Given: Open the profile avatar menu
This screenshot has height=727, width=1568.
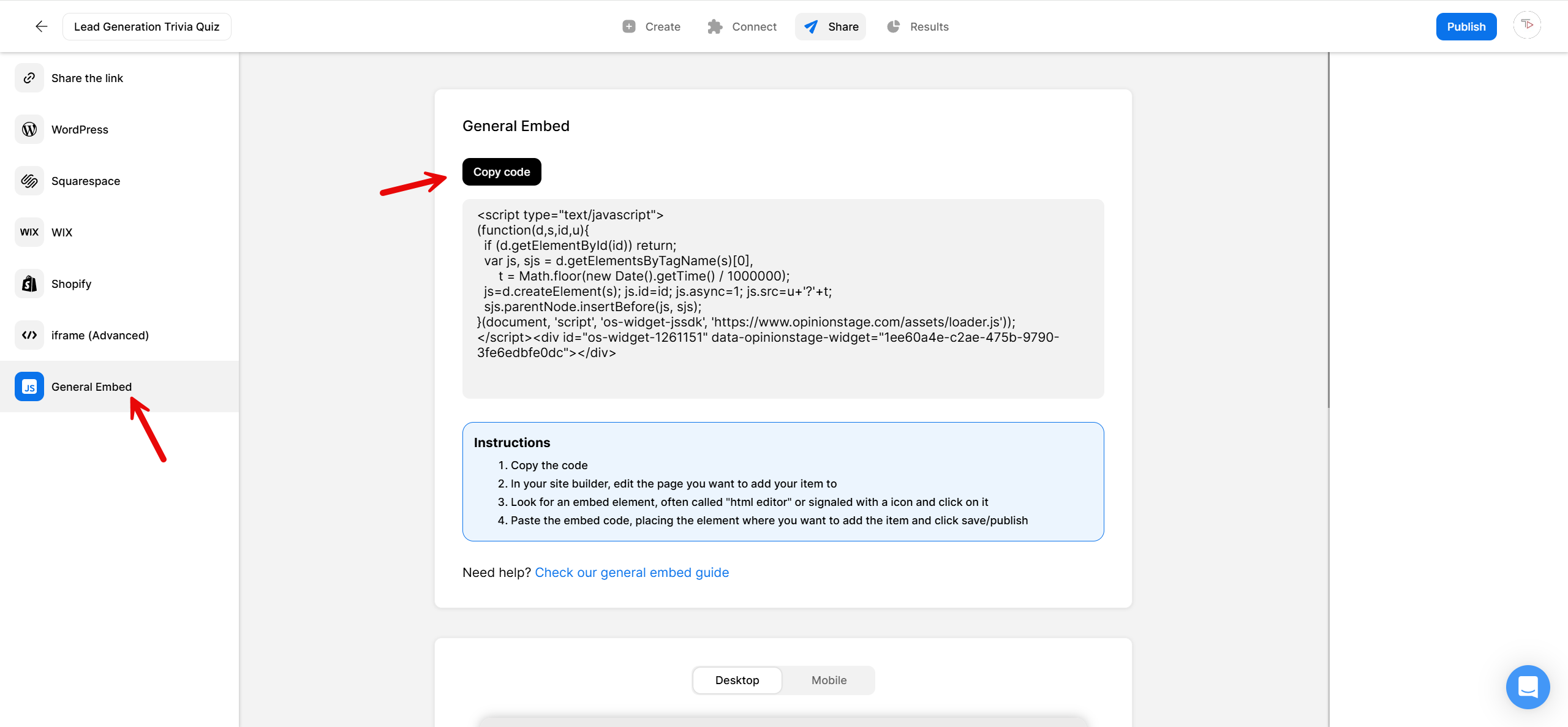Looking at the screenshot, I should (x=1528, y=25).
